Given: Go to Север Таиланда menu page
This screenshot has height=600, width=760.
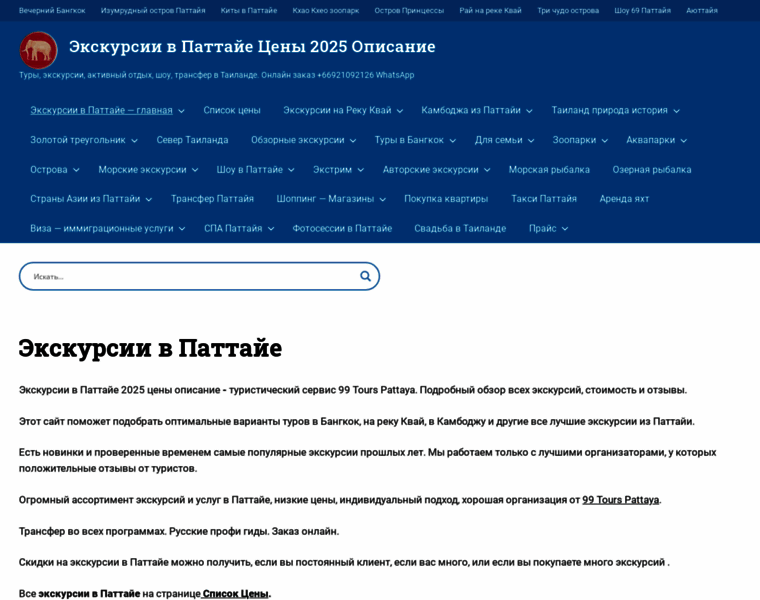Looking at the screenshot, I should (x=192, y=140).
